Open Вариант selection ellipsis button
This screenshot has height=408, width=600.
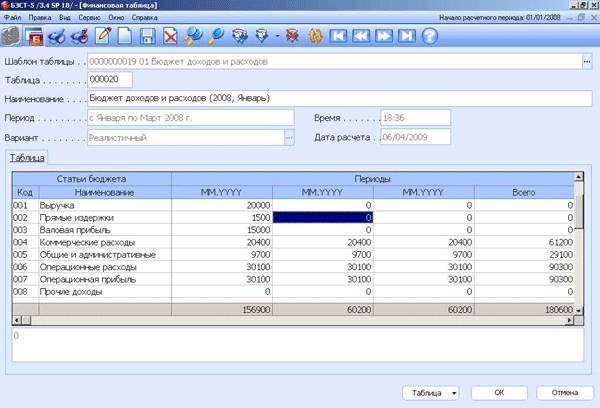pyautogui.click(x=289, y=138)
